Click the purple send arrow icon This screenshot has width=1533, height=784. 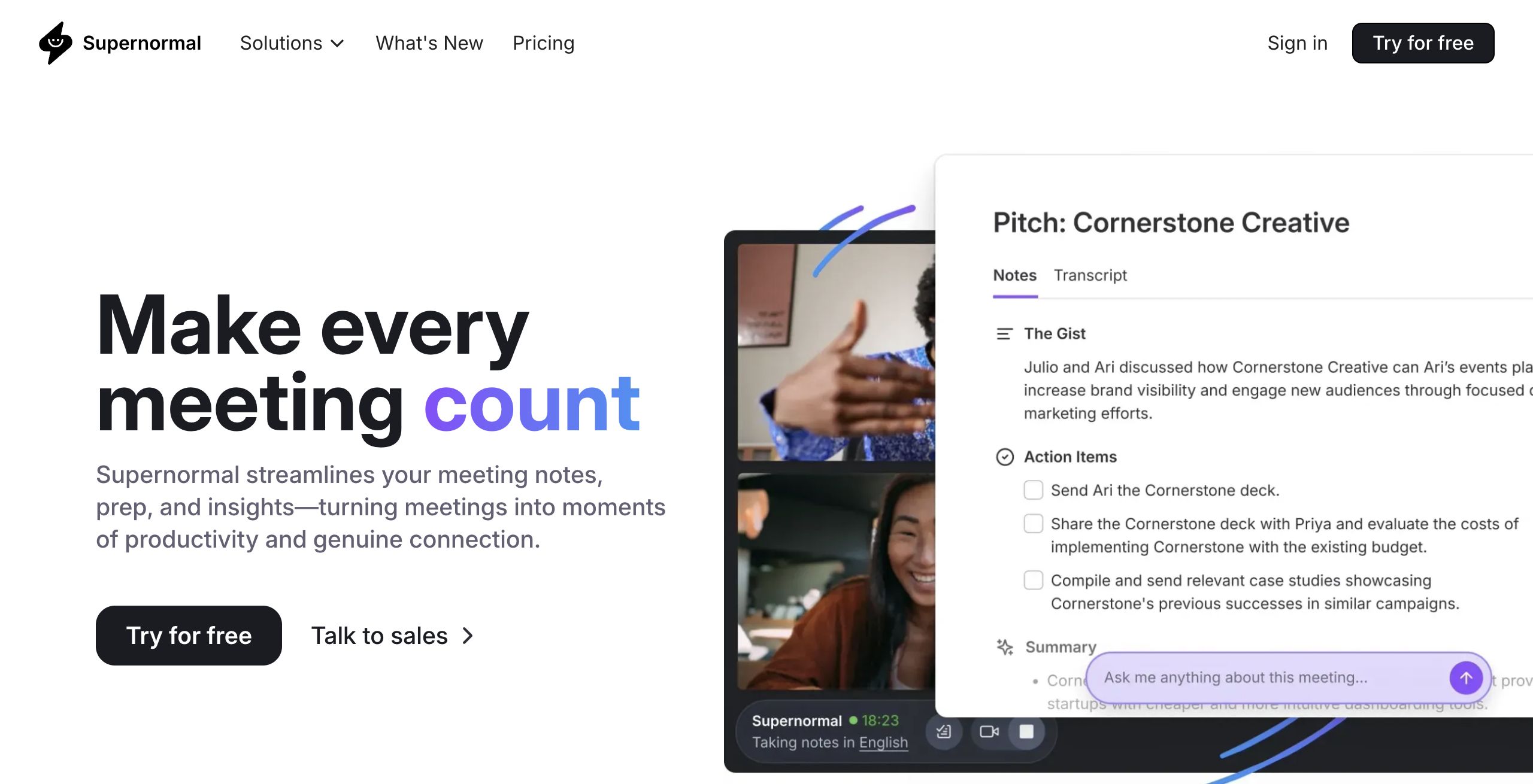[1465, 677]
